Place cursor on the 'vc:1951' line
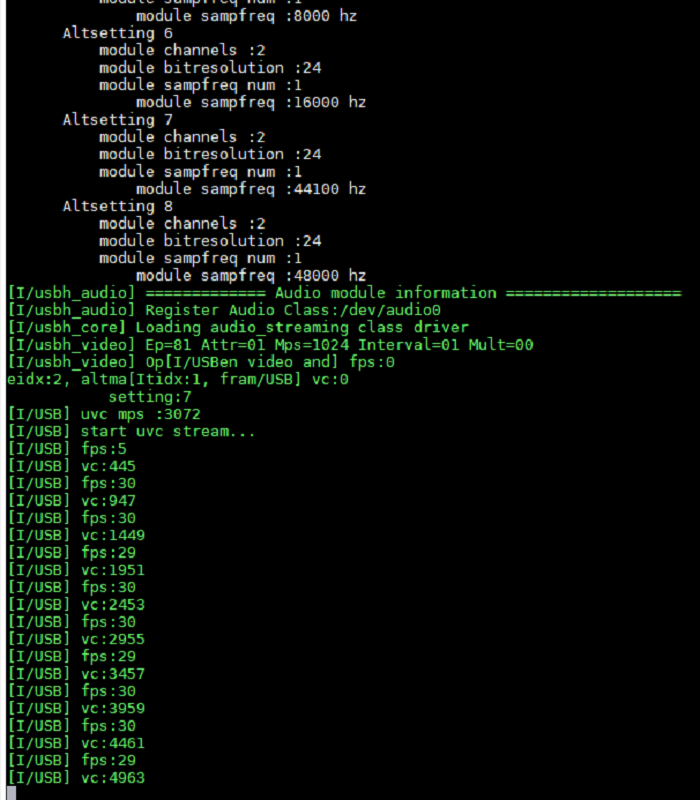Image resolution: width=700 pixels, height=800 pixels. pyautogui.click(x=76, y=570)
